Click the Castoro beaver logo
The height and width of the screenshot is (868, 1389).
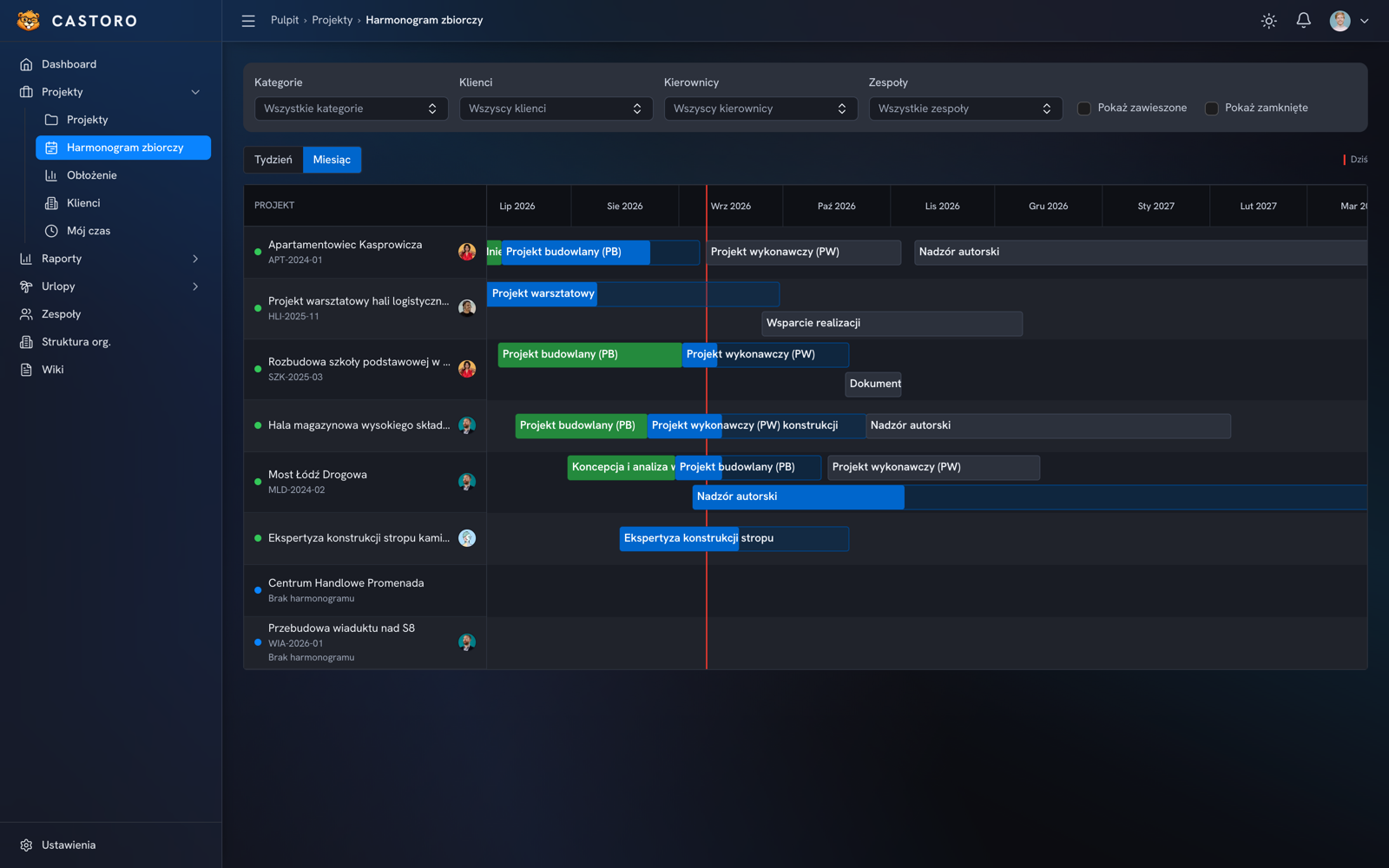click(x=29, y=21)
